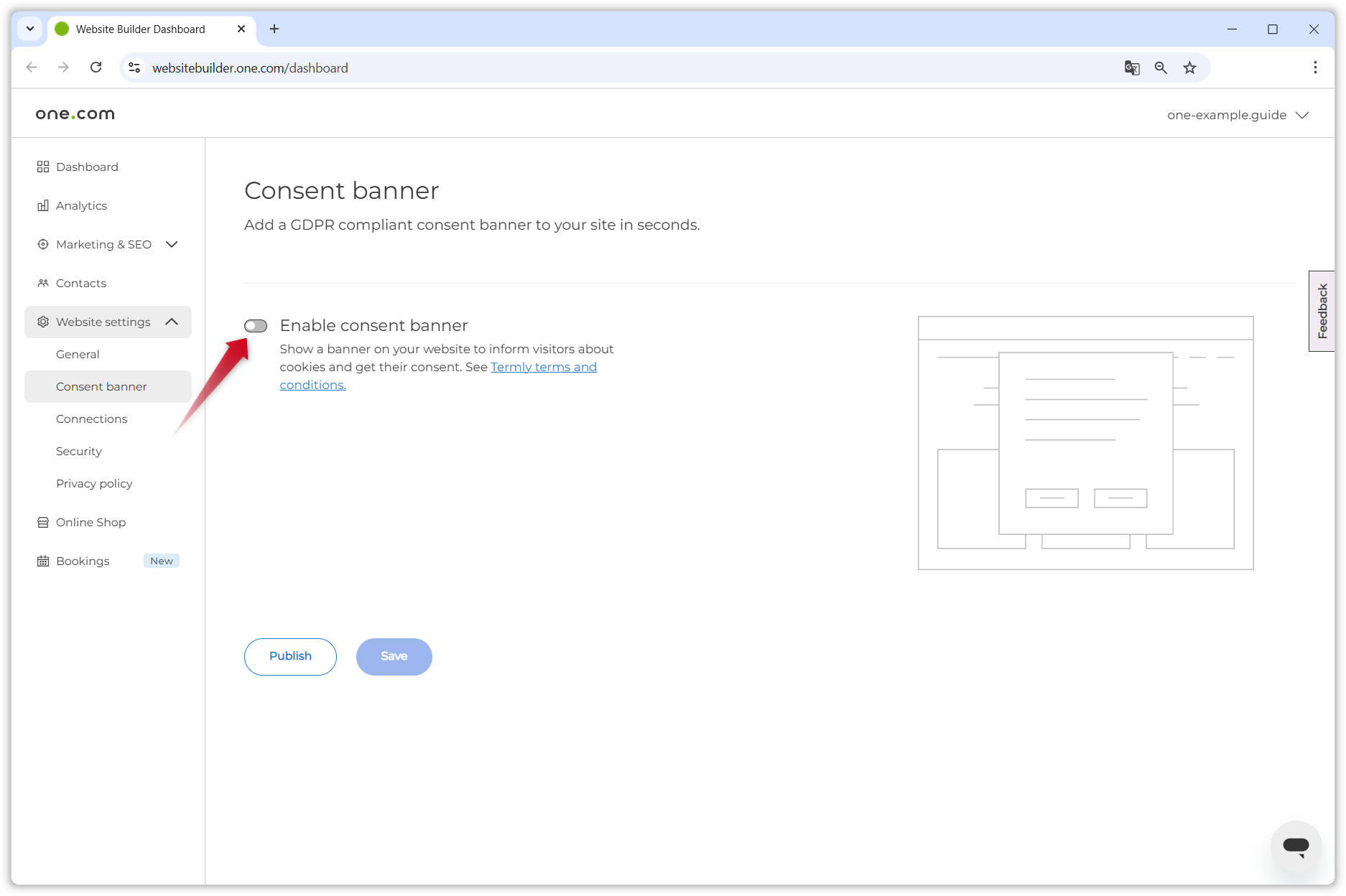Image resolution: width=1346 pixels, height=896 pixels.
Task: Open the Termly terms and conditions link
Action: [x=544, y=367]
